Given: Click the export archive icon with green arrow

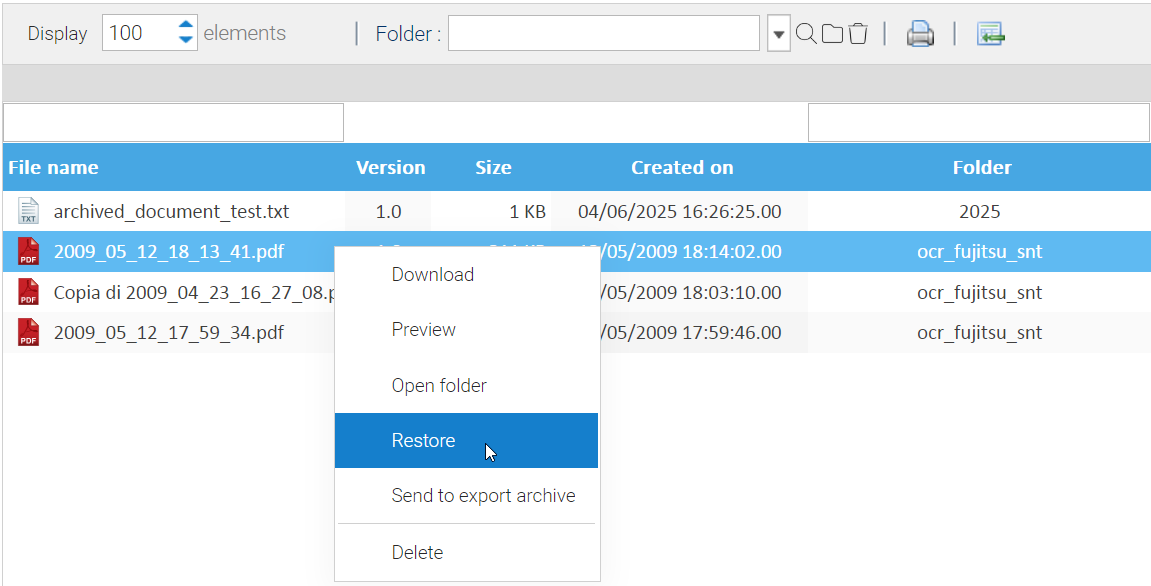Looking at the screenshot, I should point(990,34).
